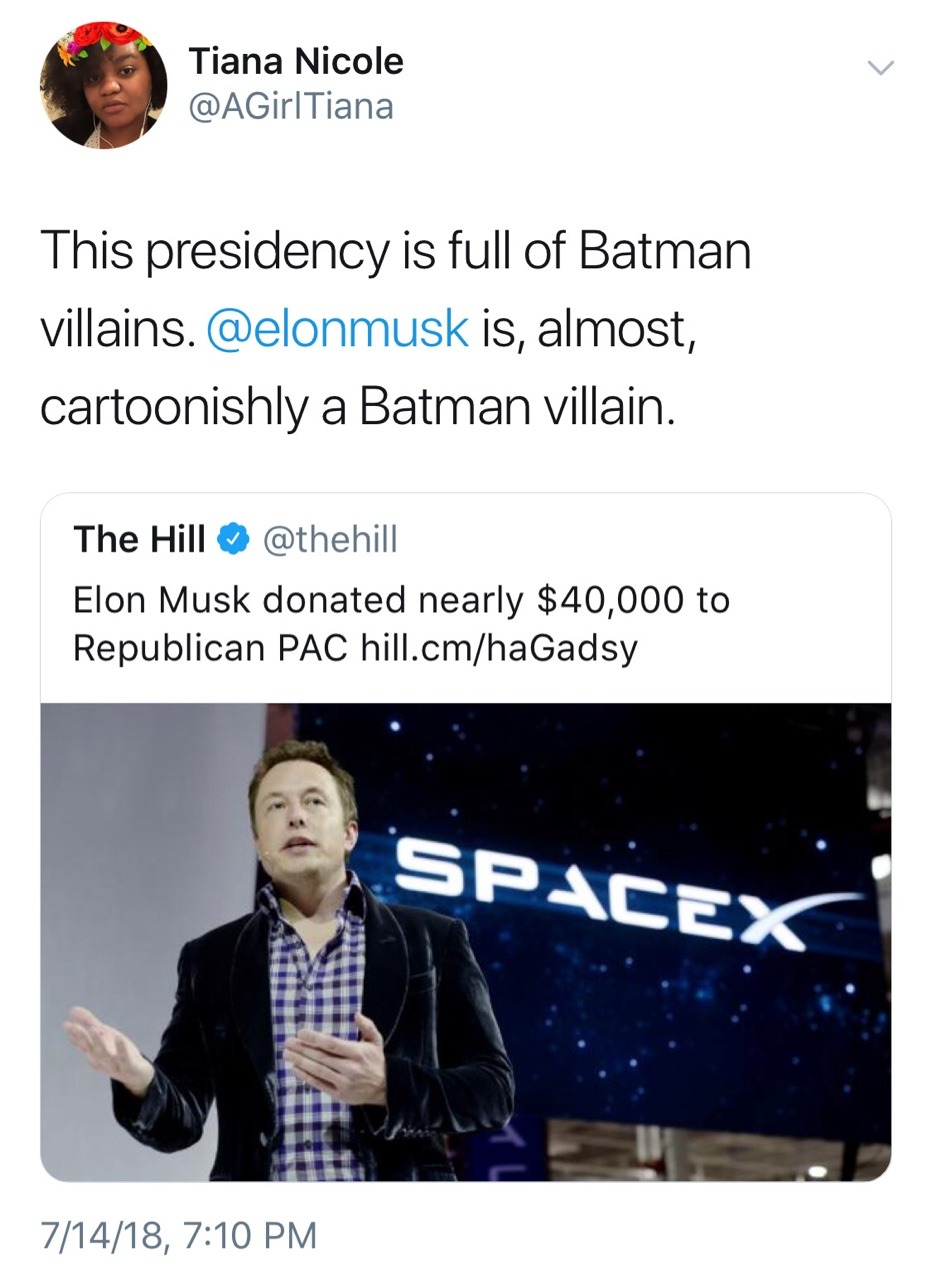Open the "Tiana Nicole" display name
The height and width of the screenshot is (1280, 932).
(x=296, y=61)
